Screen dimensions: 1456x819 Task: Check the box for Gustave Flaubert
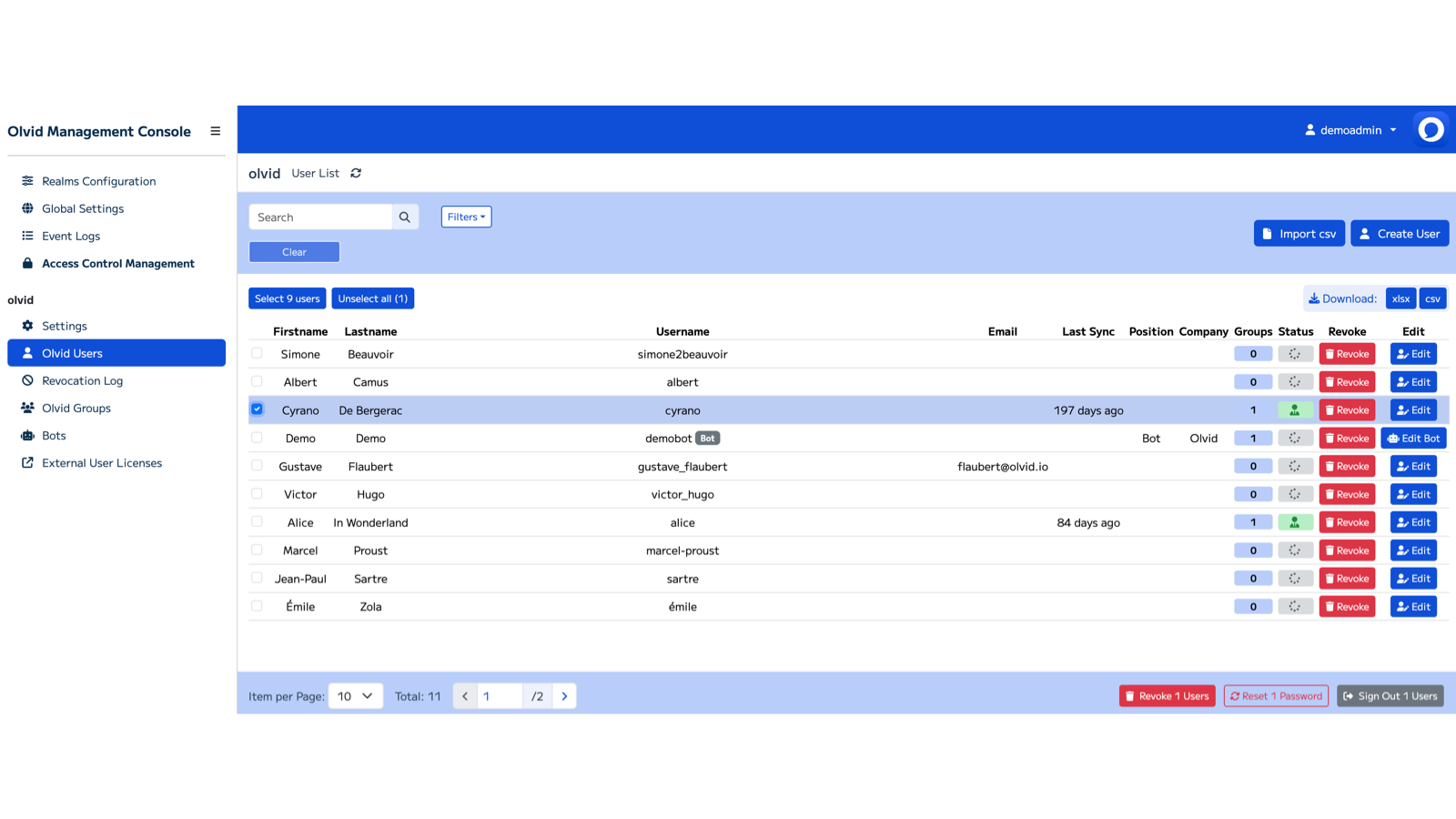click(257, 466)
